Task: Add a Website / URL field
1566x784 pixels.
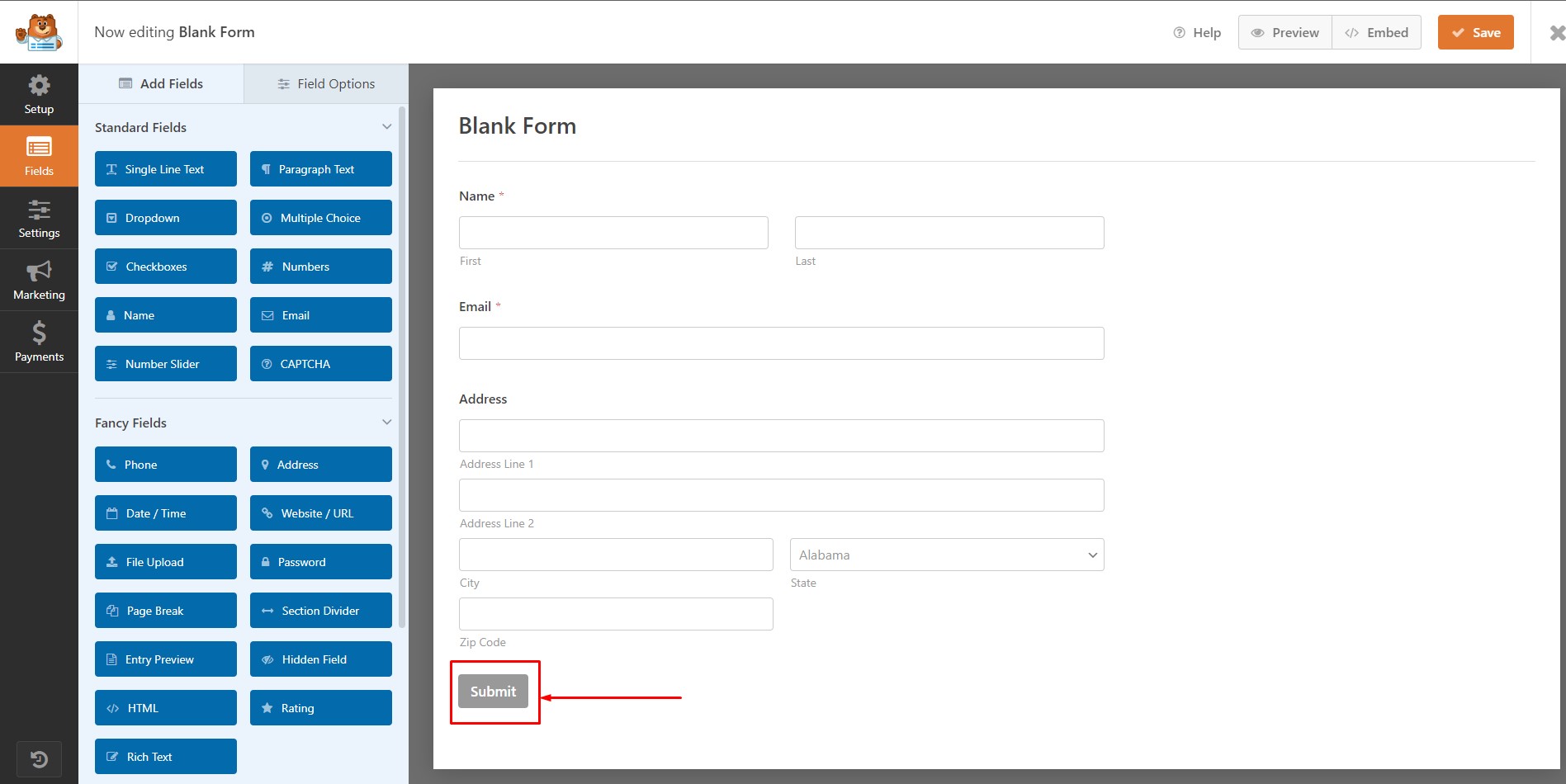Action: 321,513
